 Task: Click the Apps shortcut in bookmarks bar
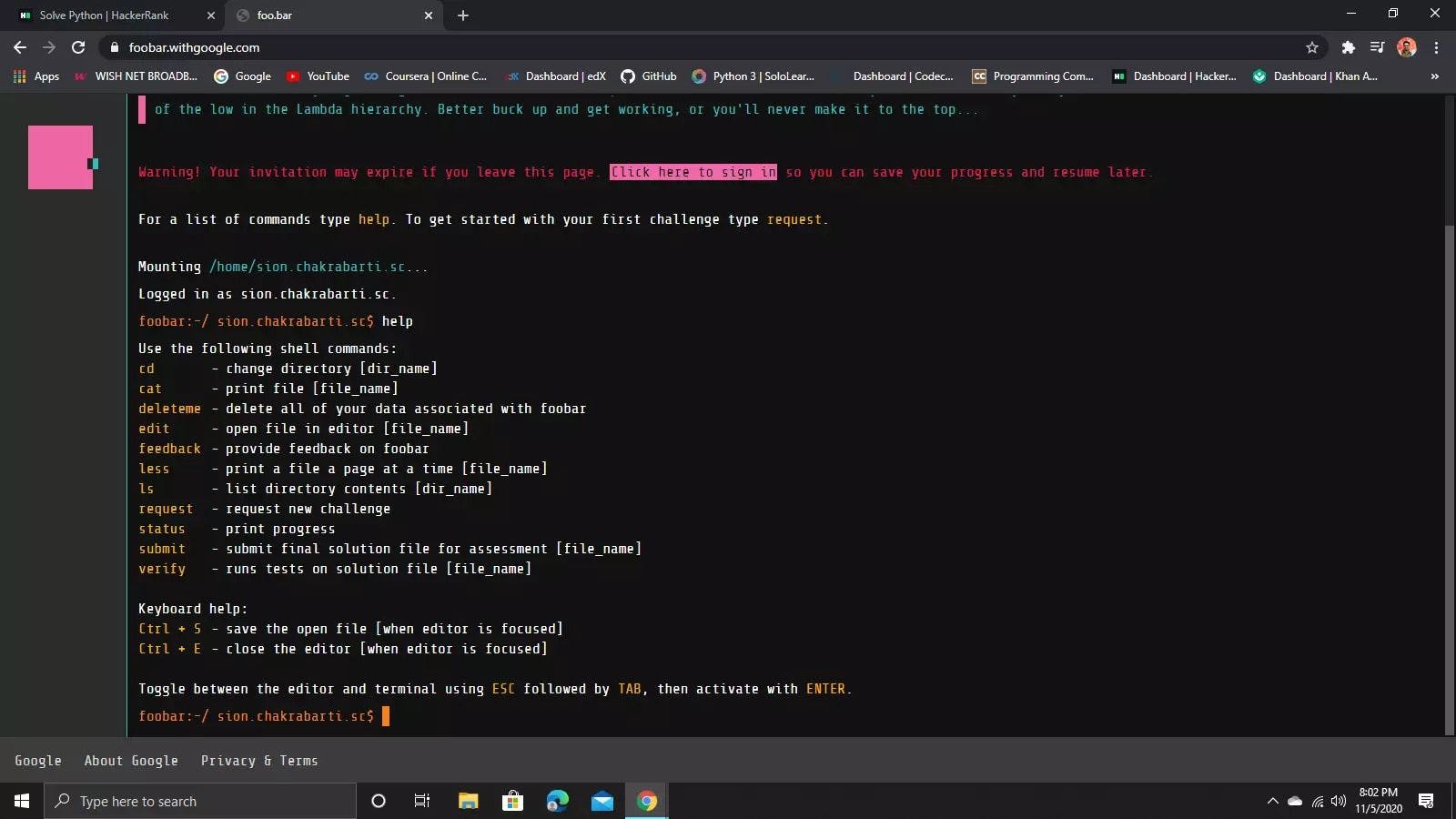click(x=36, y=76)
